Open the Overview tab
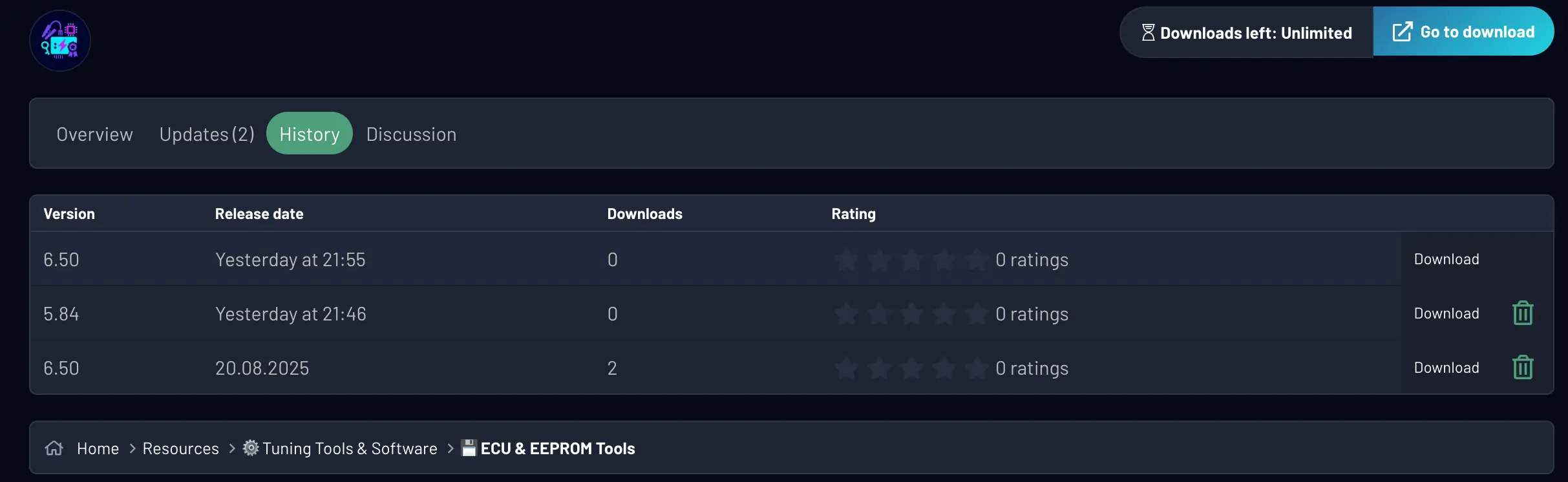 (x=94, y=134)
